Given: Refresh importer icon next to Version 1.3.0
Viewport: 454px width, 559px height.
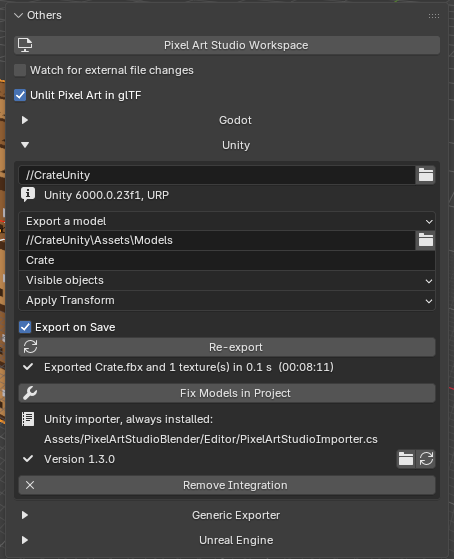Looking at the screenshot, I should pyautogui.click(x=426, y=459).
